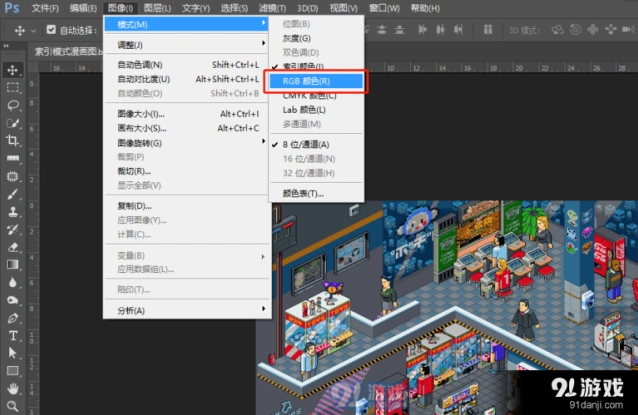Screen dimensions: 638x415
Task: Select the Zoom tool
Action: pos(13,406)
